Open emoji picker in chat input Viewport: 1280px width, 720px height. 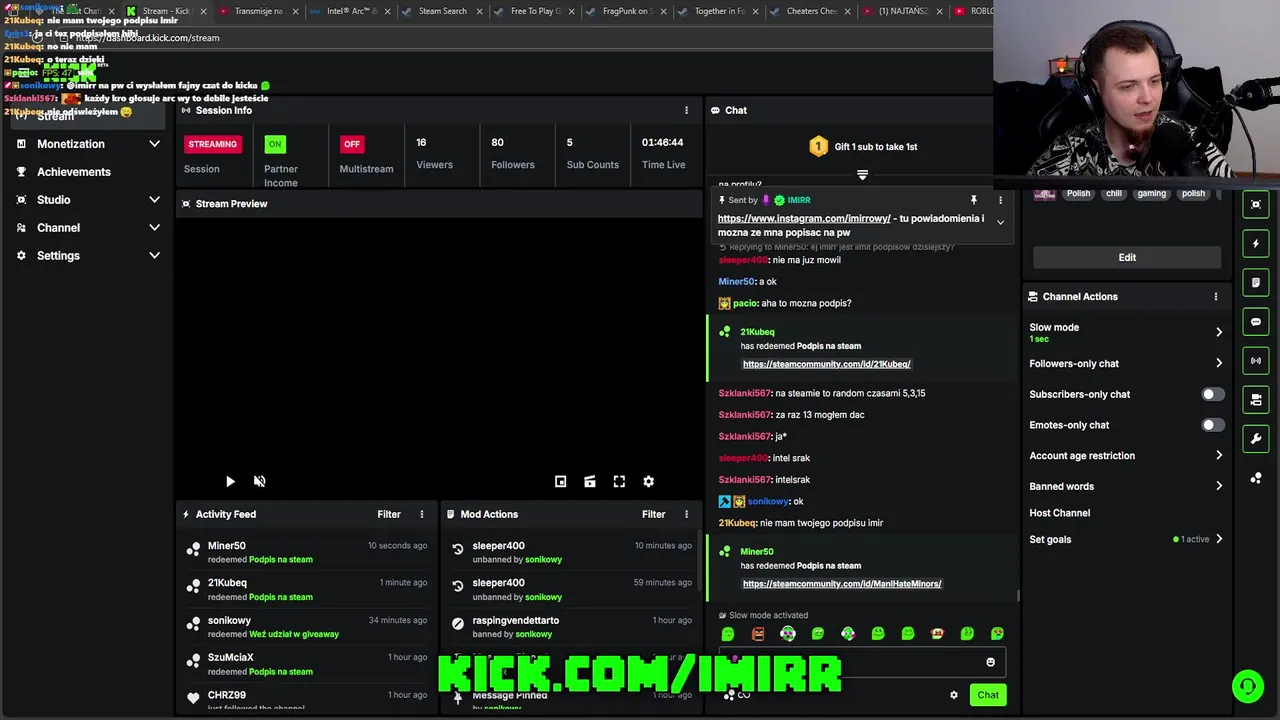click(x=990, y=662)
